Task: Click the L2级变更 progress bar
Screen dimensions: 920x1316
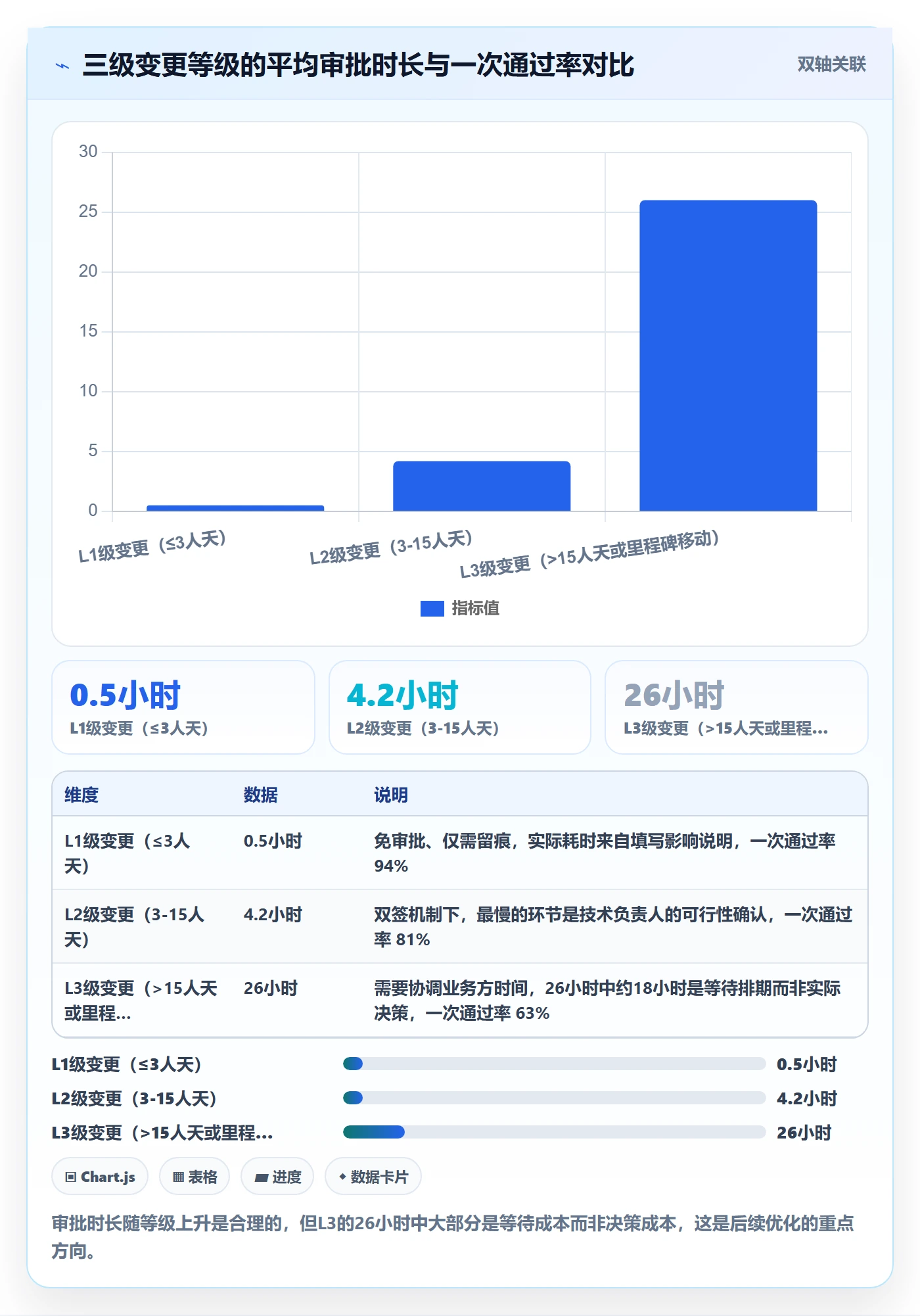Action: tap(554, 1098)
